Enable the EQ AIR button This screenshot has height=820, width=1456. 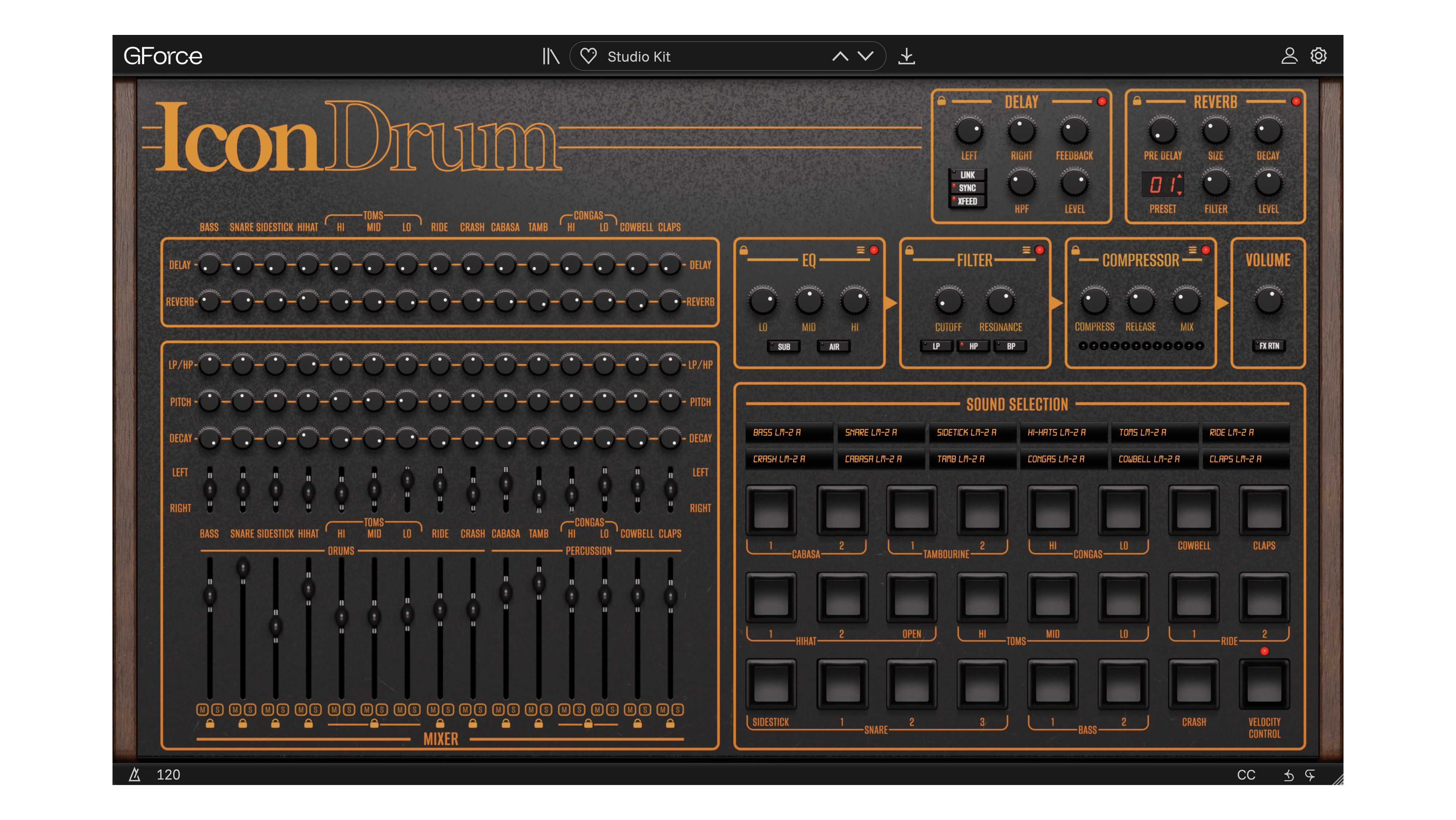click(834, 347)
